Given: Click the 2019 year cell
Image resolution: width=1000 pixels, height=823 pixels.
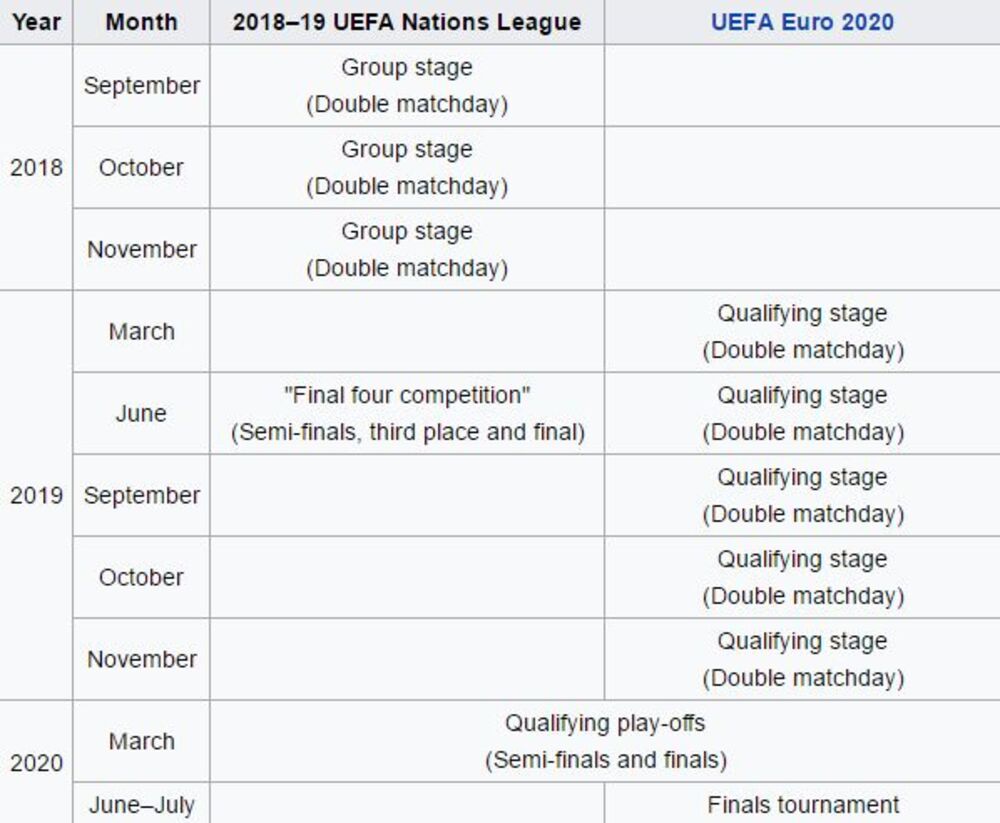Looking at the screenshot, I should tap(36, 495).
